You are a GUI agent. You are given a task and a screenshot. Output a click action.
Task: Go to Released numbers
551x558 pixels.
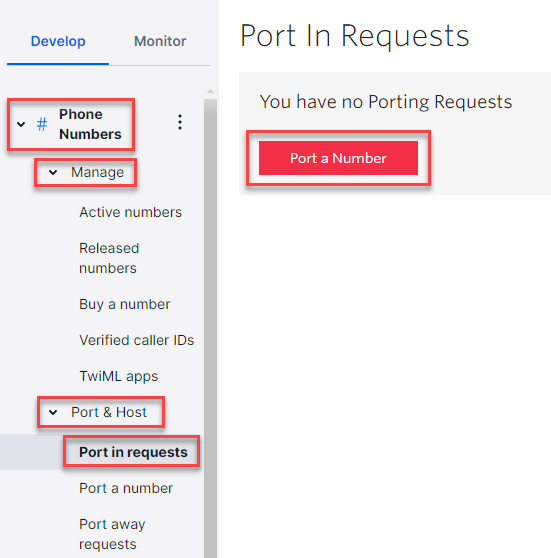[109, 258]
